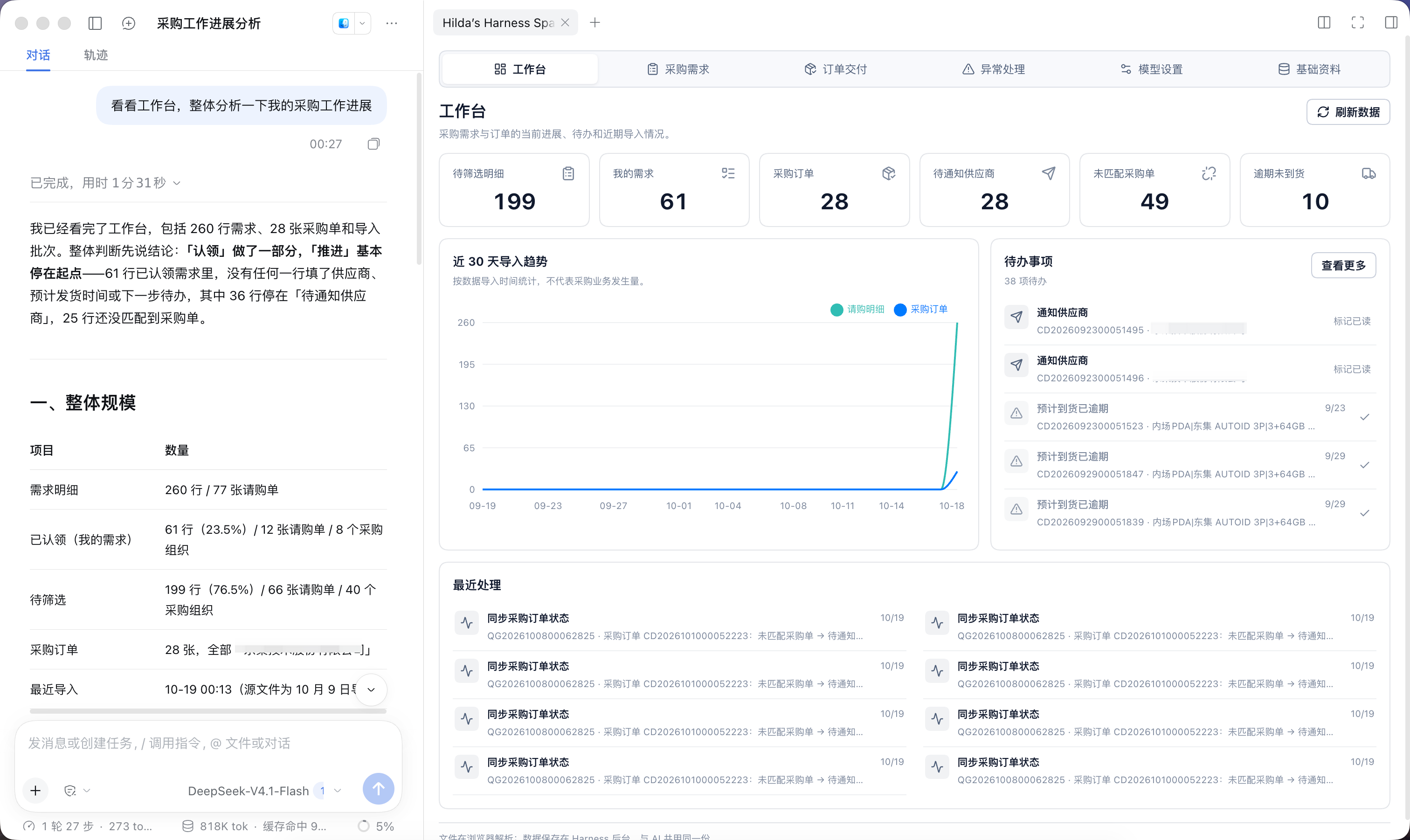This screenshot has height=840, width=1410.
Task: Click the 刷新数据 button
Action: pyautogui.click(x=1348, y=112)
